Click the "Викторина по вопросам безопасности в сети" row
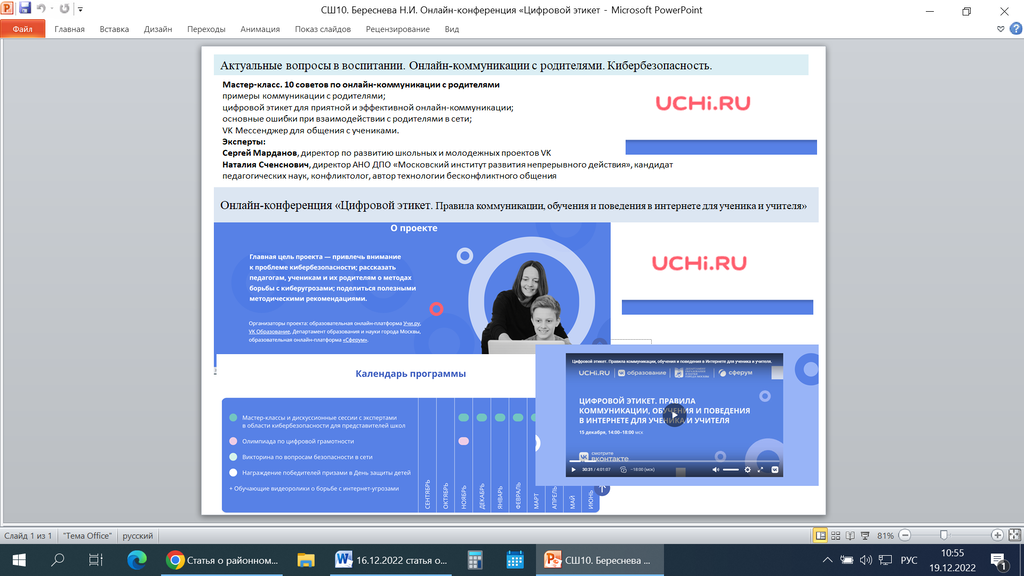The width and height of the screenshot is (1024, 576). coord(300,457)
